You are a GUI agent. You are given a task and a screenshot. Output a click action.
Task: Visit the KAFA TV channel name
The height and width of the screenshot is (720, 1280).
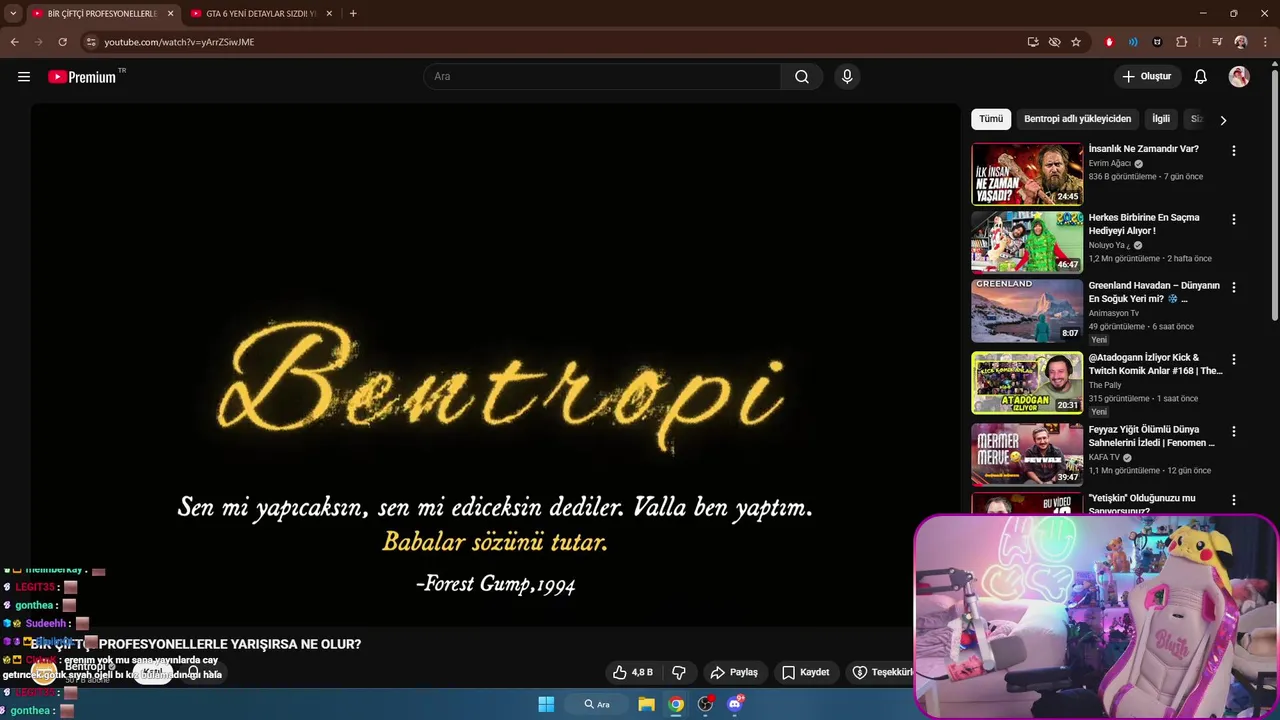1104,457
